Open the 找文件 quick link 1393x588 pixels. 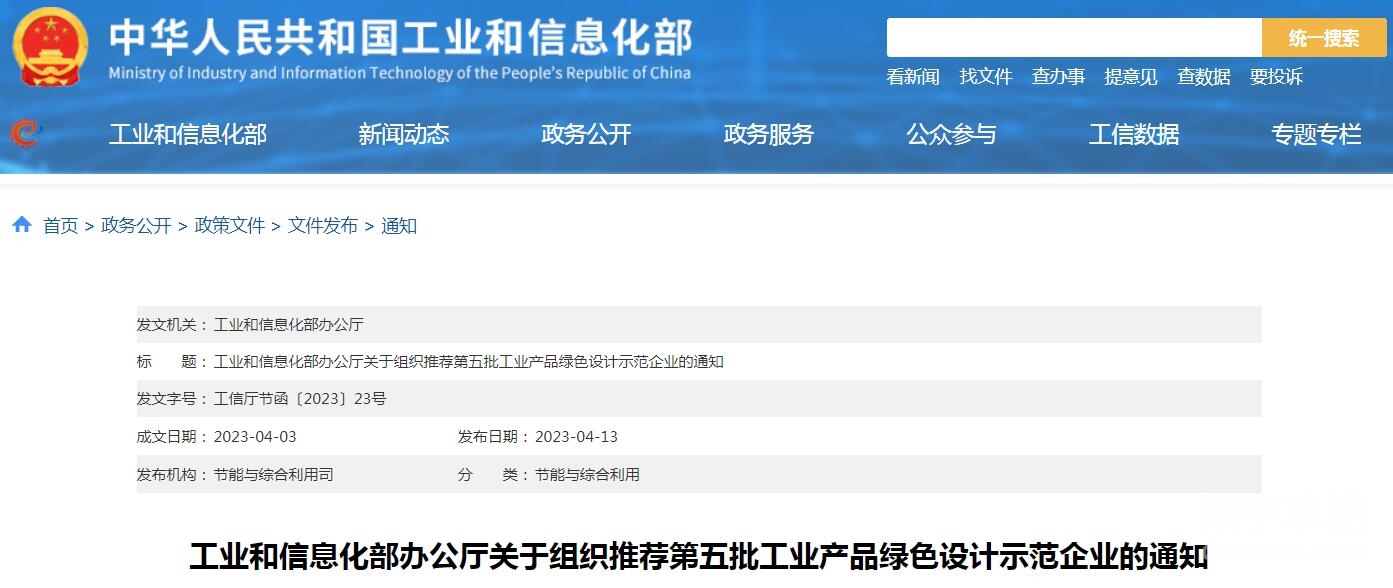point(986,77)
